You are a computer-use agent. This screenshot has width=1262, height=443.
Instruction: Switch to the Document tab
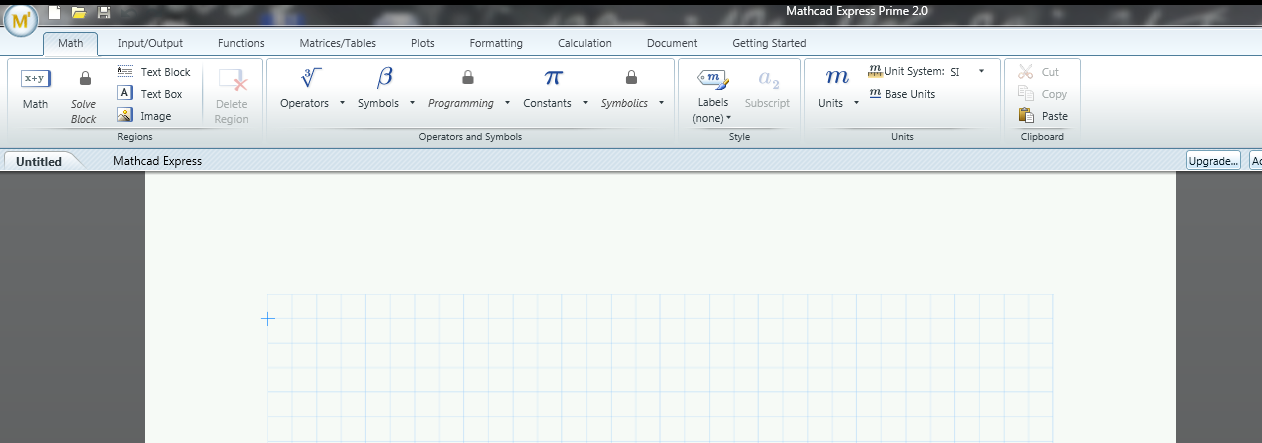pos(672,43)
